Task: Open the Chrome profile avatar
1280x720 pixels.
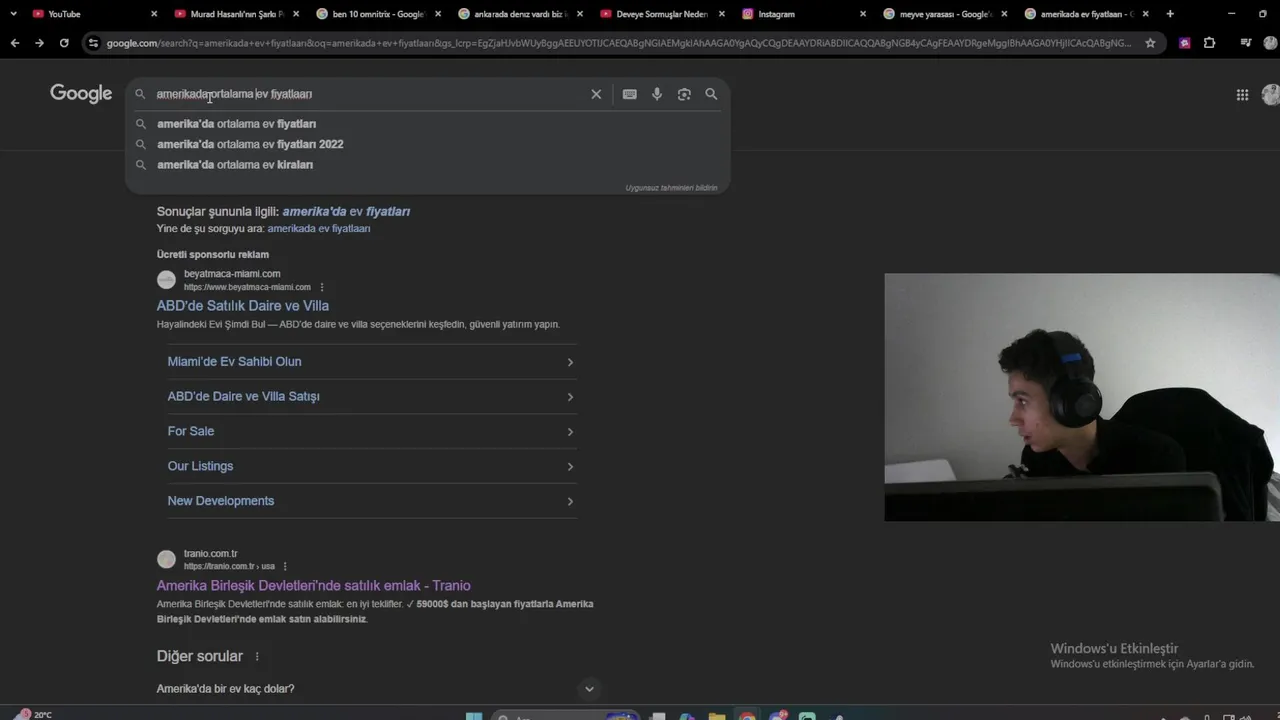Action: click(1271, 43)
